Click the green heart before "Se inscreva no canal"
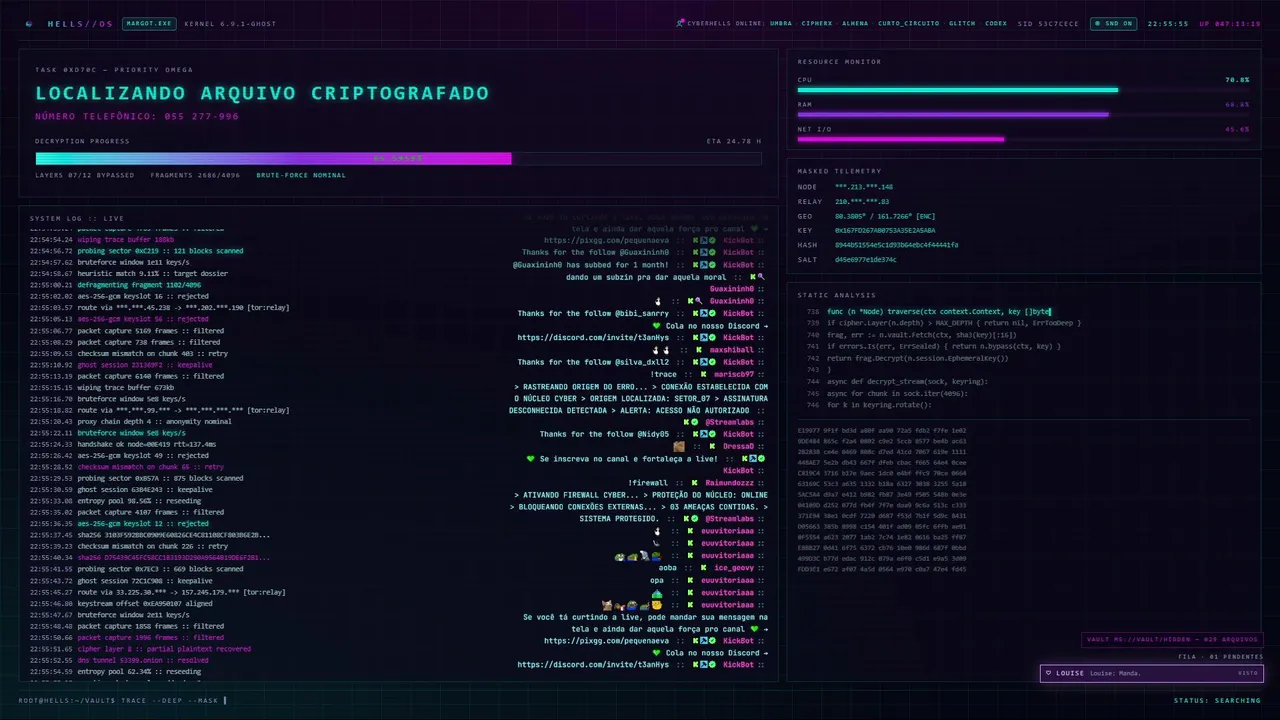Screen dimensions: 1280x720 pyautogui.click(x=531, y=459)
